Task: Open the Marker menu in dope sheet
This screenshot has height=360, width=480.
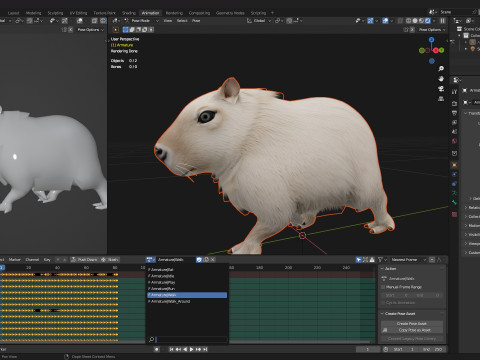Action: (15, 260)
